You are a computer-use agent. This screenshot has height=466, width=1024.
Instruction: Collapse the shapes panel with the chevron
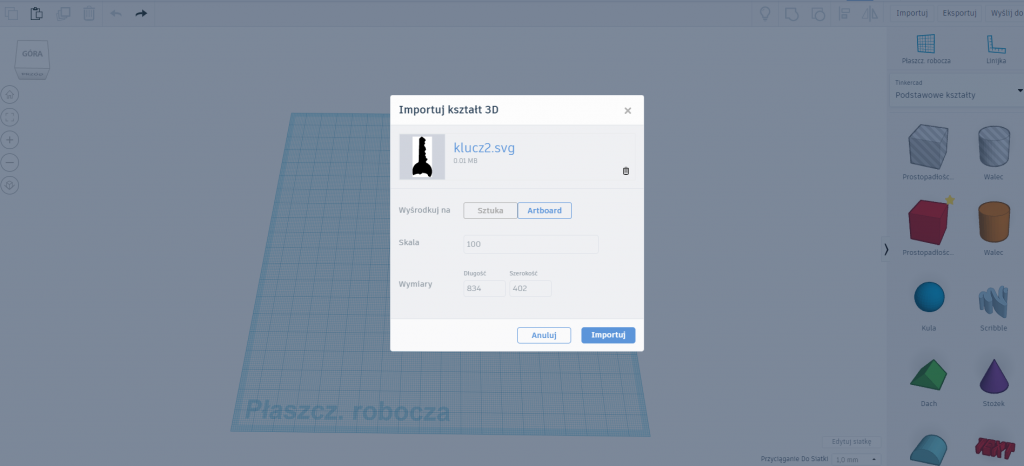tap(886, 249)
